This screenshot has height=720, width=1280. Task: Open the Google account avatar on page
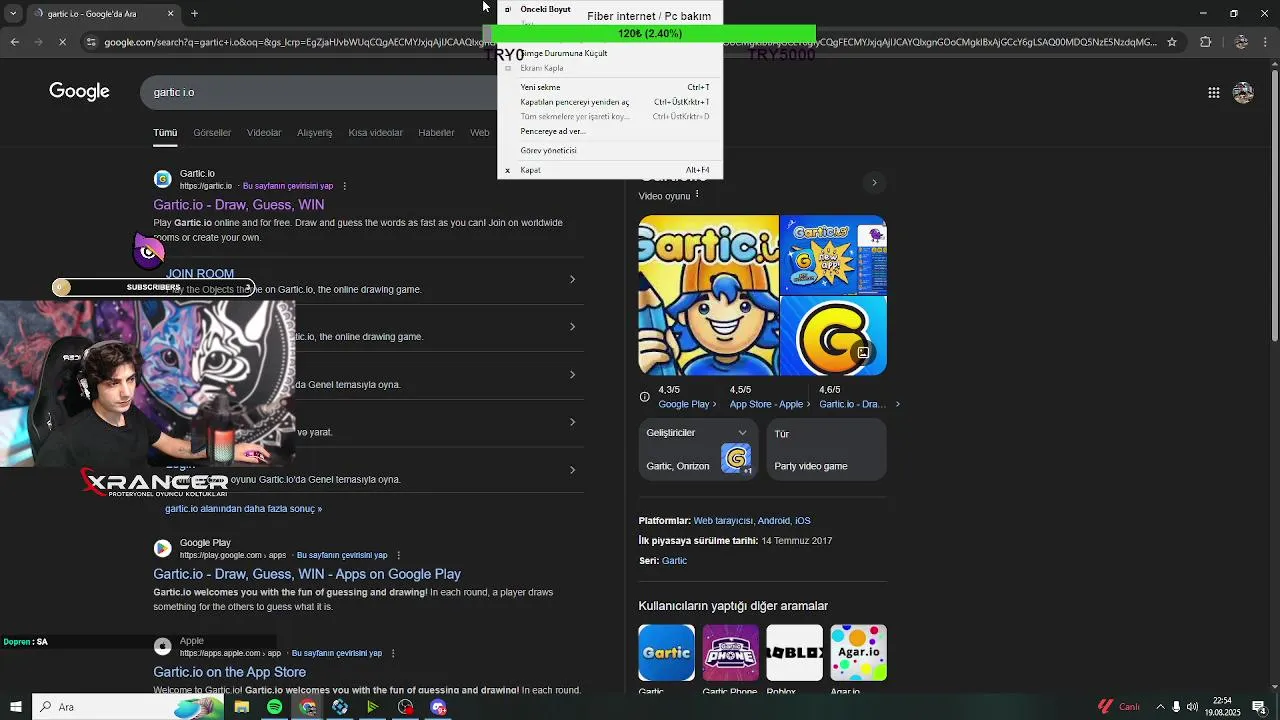tap(1243, 92)
